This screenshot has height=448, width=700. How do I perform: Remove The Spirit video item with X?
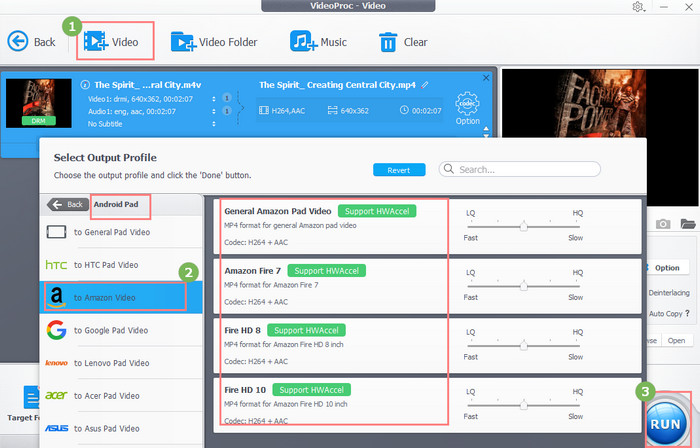tap(486, 78)
